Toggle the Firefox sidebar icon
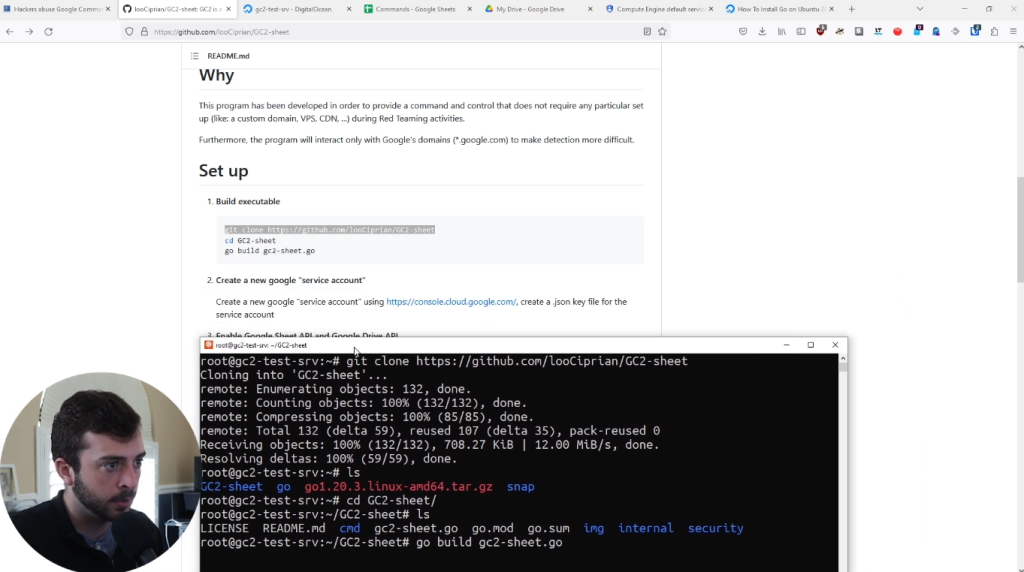The width and height of the screenshot is (1024, 572). coord(801,31)
